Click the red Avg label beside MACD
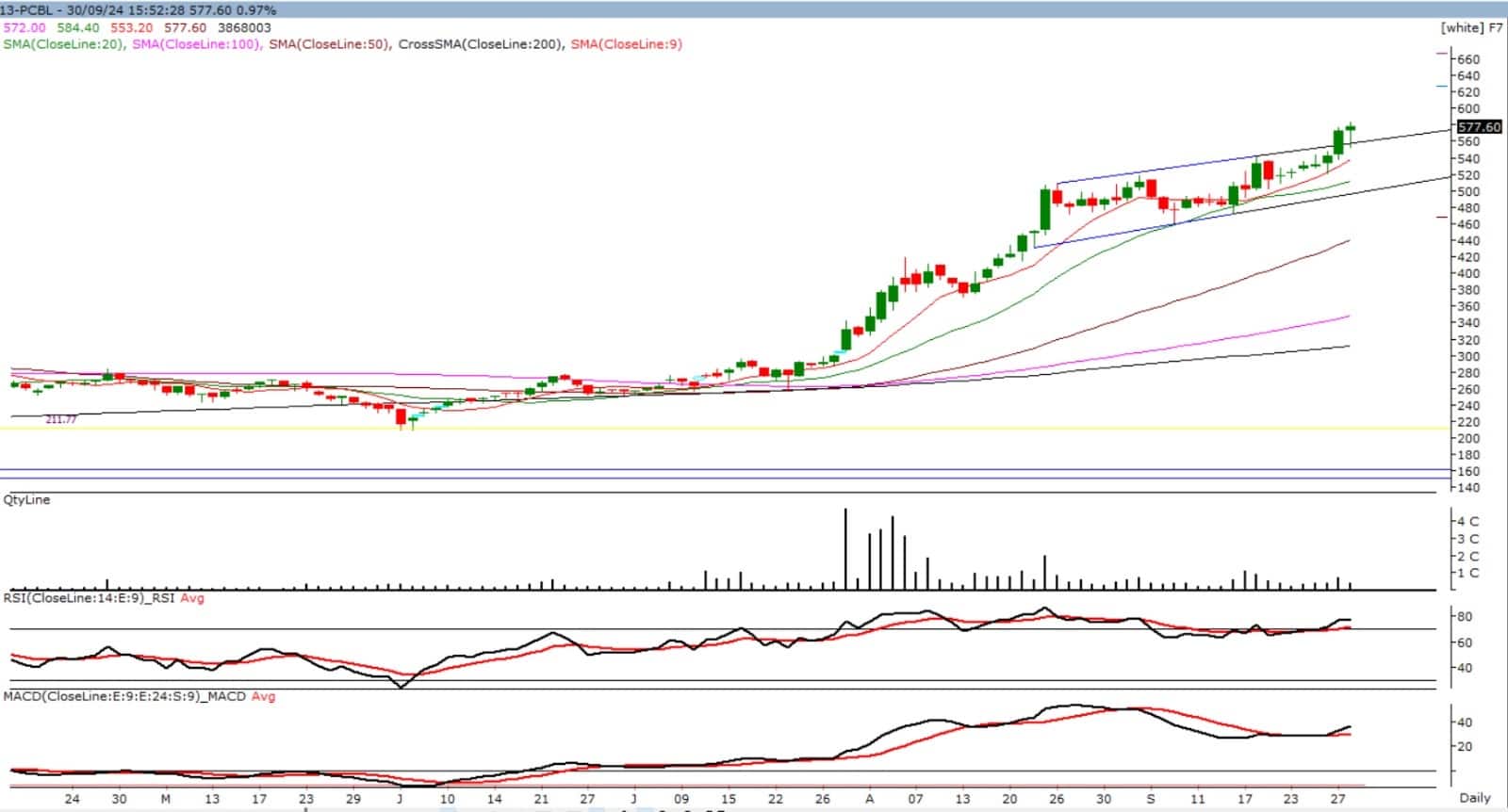 (x=263, y=696)
